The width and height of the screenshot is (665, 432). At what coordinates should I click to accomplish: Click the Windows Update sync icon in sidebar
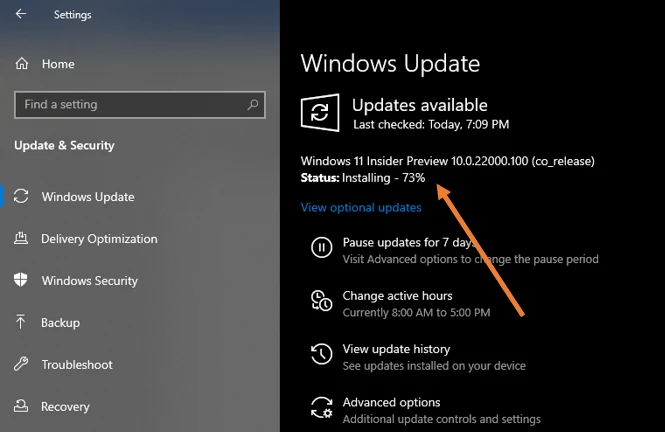21,196
